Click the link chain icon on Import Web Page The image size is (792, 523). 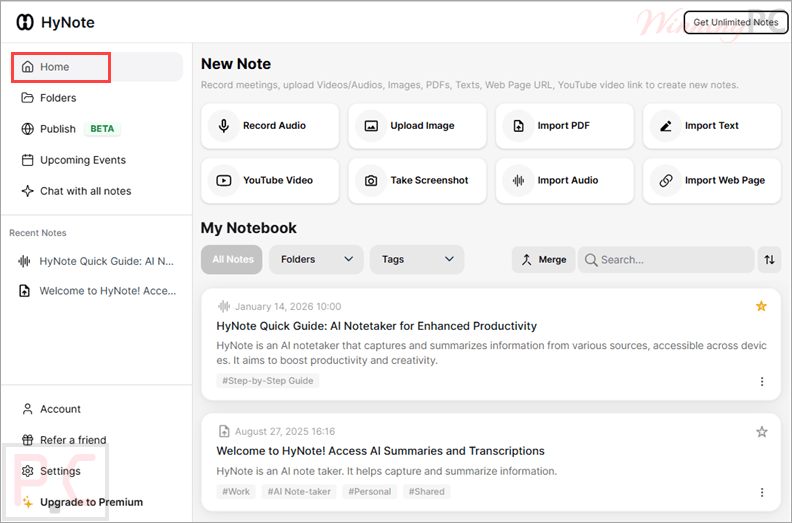[x=666, y=180]
